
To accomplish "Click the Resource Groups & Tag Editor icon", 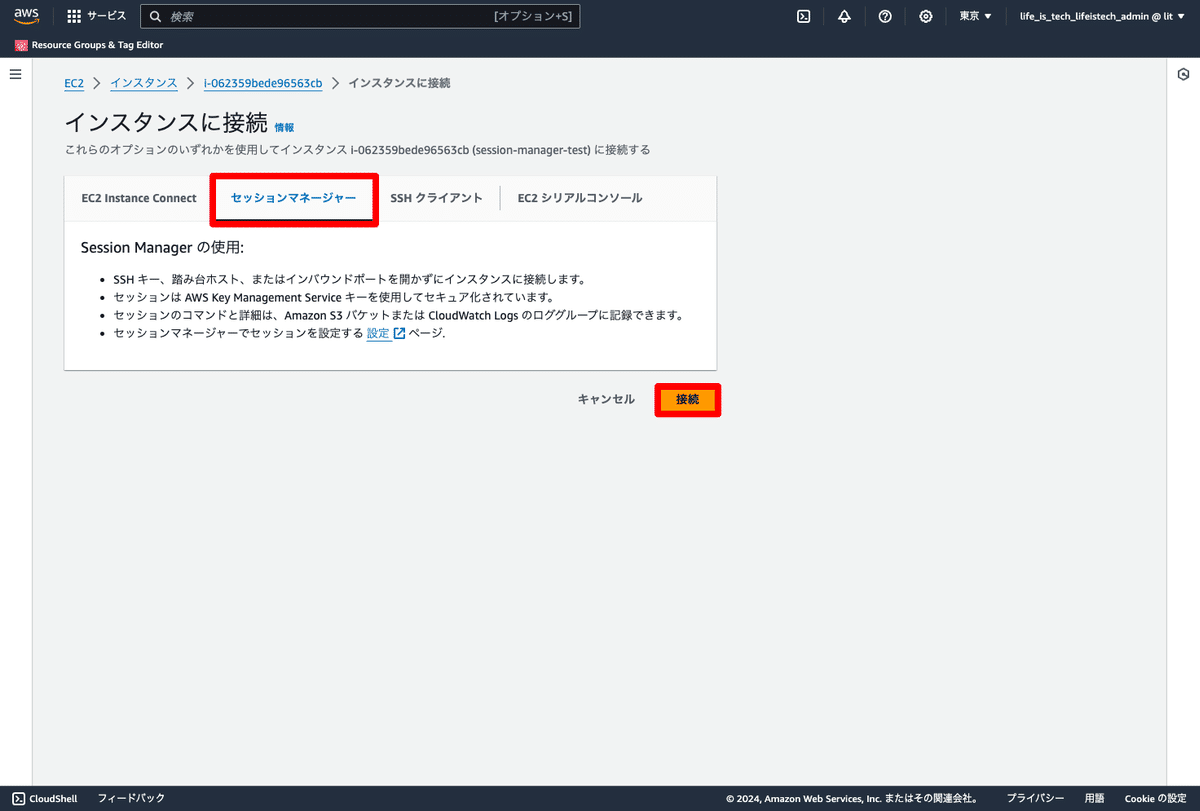I will click(21, 45).
